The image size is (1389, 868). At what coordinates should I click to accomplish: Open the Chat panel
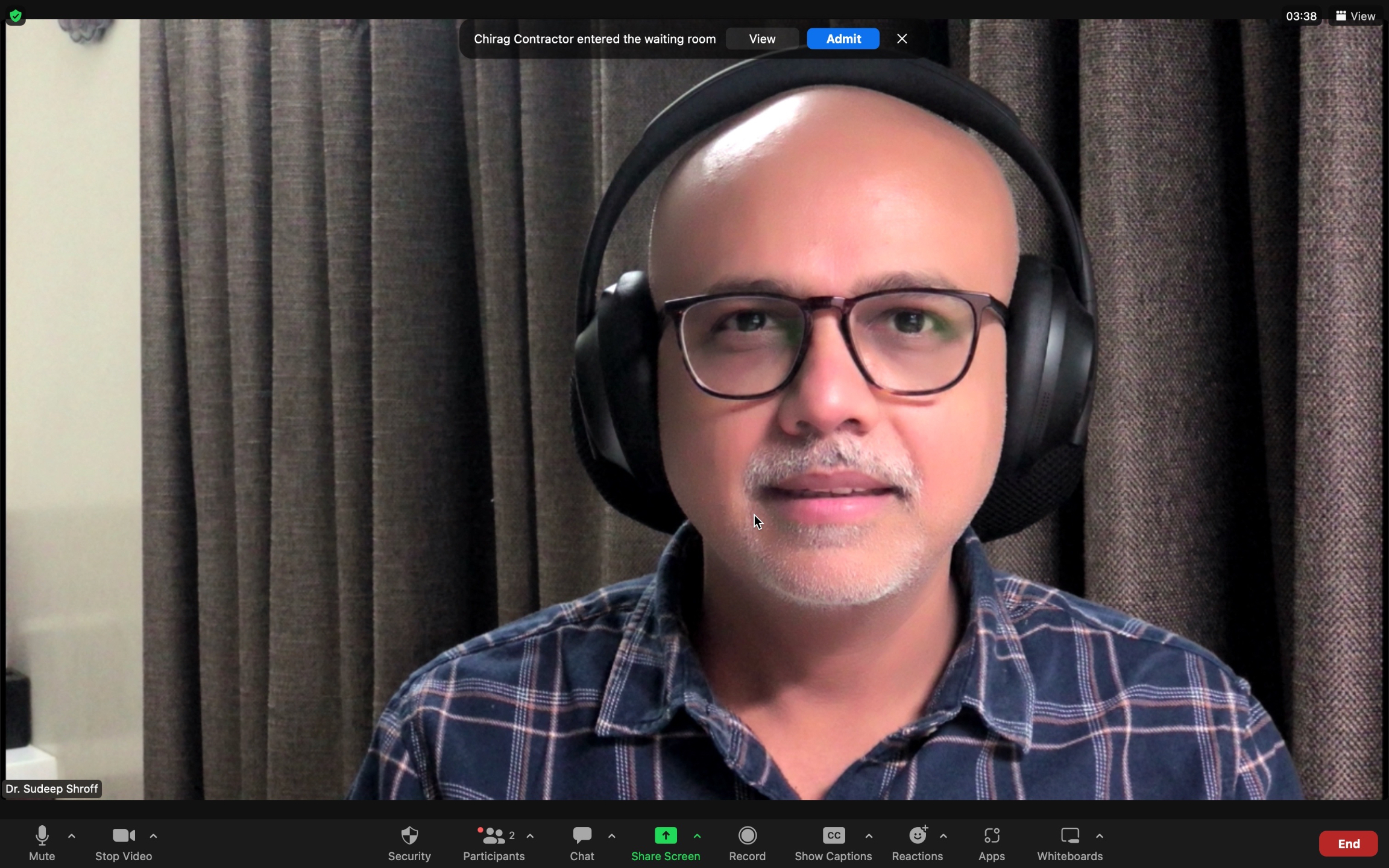coord(582,842)
